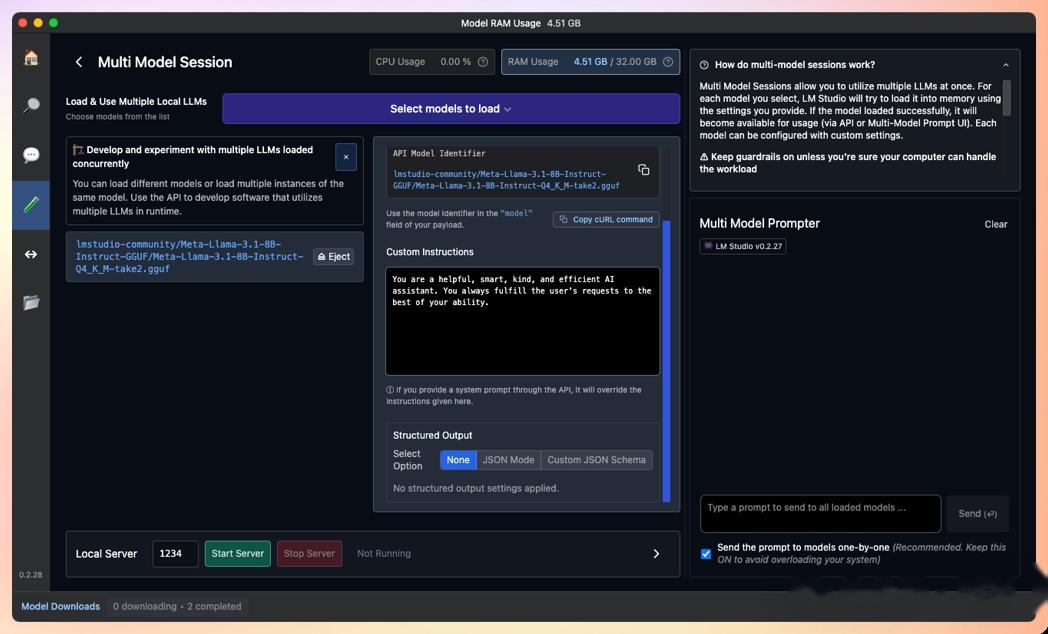This screenshot has height=634, width=1048.
Task: Copy the API Model Identifier
Action: pyautogui.click(x=644, y=170)
